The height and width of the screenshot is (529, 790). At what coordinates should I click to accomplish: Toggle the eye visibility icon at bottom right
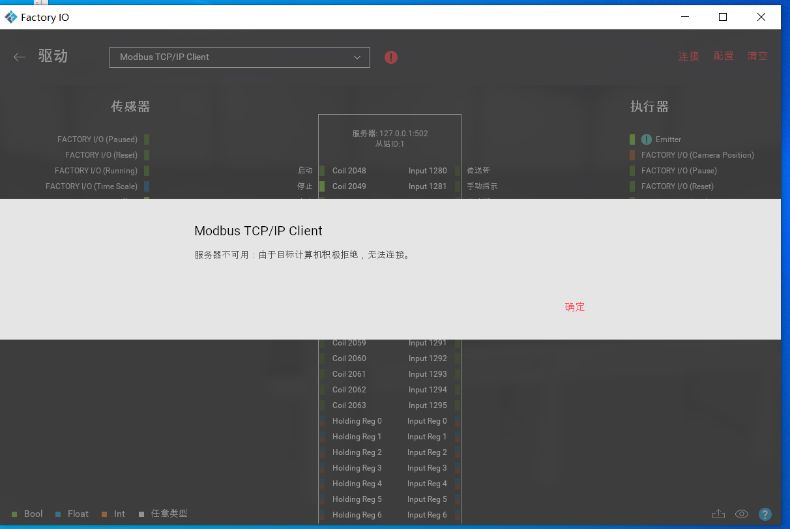pos(742,514)
